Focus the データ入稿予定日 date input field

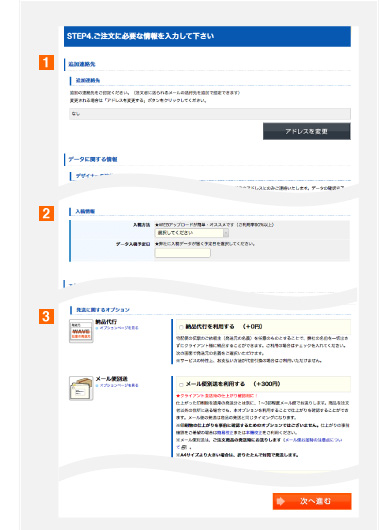coord(183,253)
